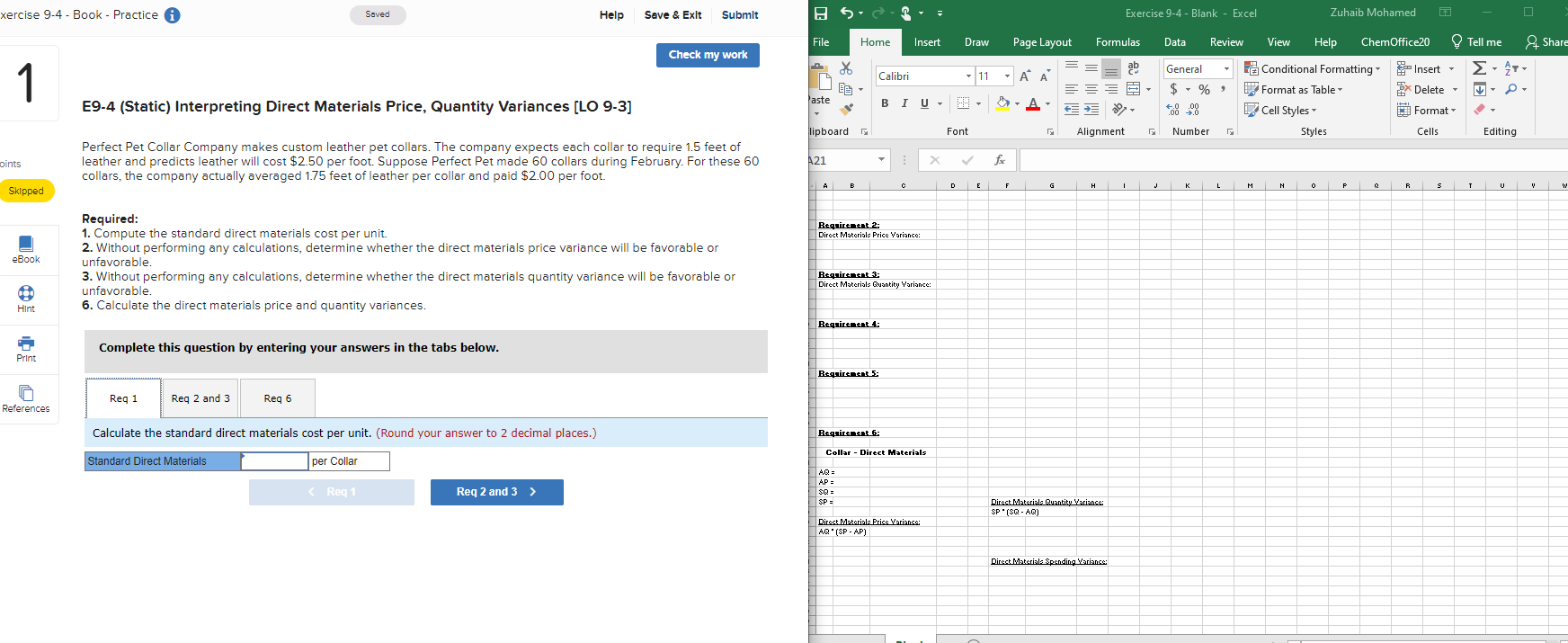This screenshot has width=1568, height=643.
Task: Toggle Middle Align in Alignment group
Action: click(1091, 68)
